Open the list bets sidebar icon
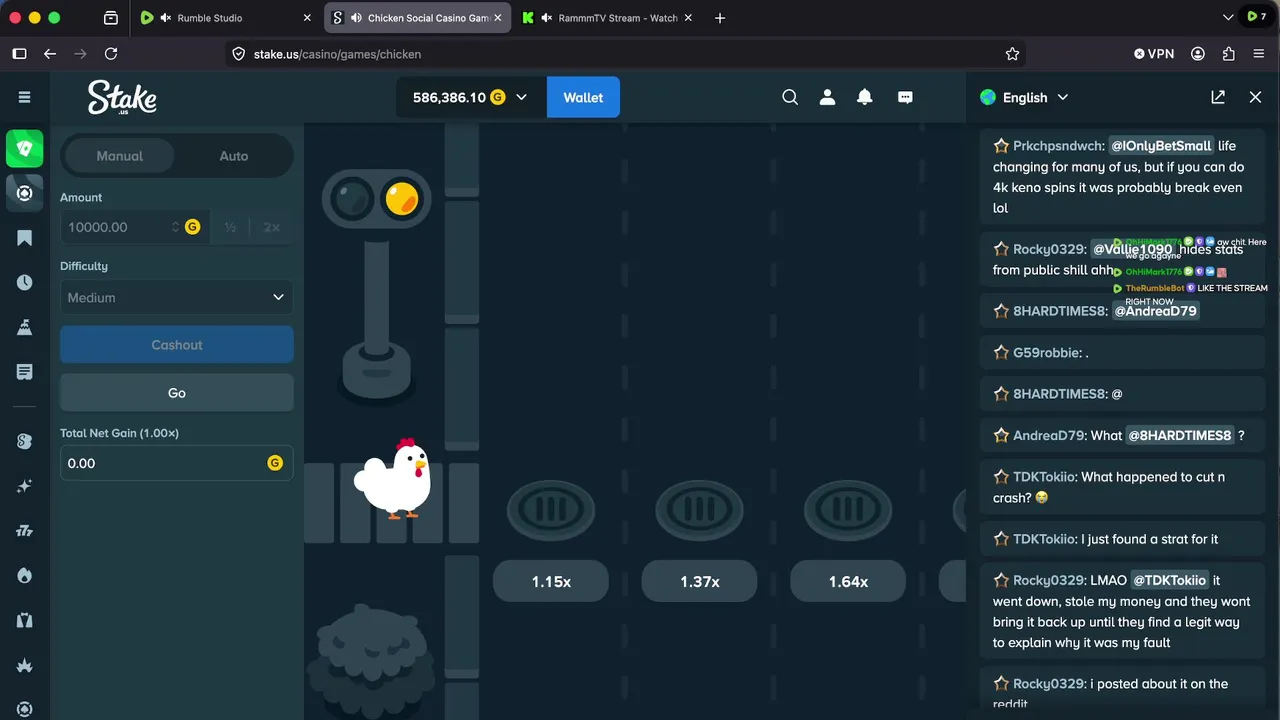This screenshot has height=720, width=1280. pos(25,372)
